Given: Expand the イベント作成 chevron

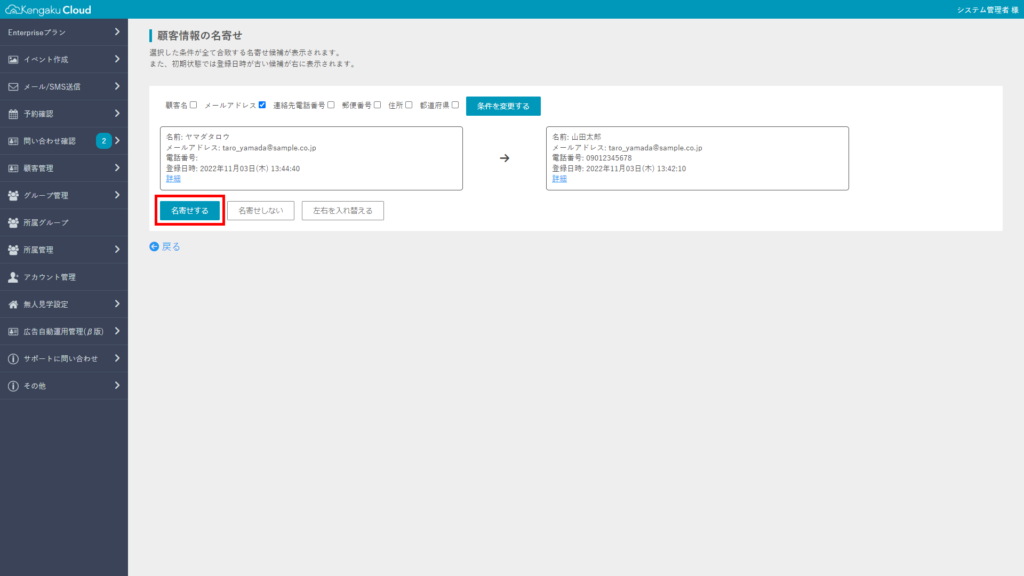Looking at the screenshot, I should [117, 59].
